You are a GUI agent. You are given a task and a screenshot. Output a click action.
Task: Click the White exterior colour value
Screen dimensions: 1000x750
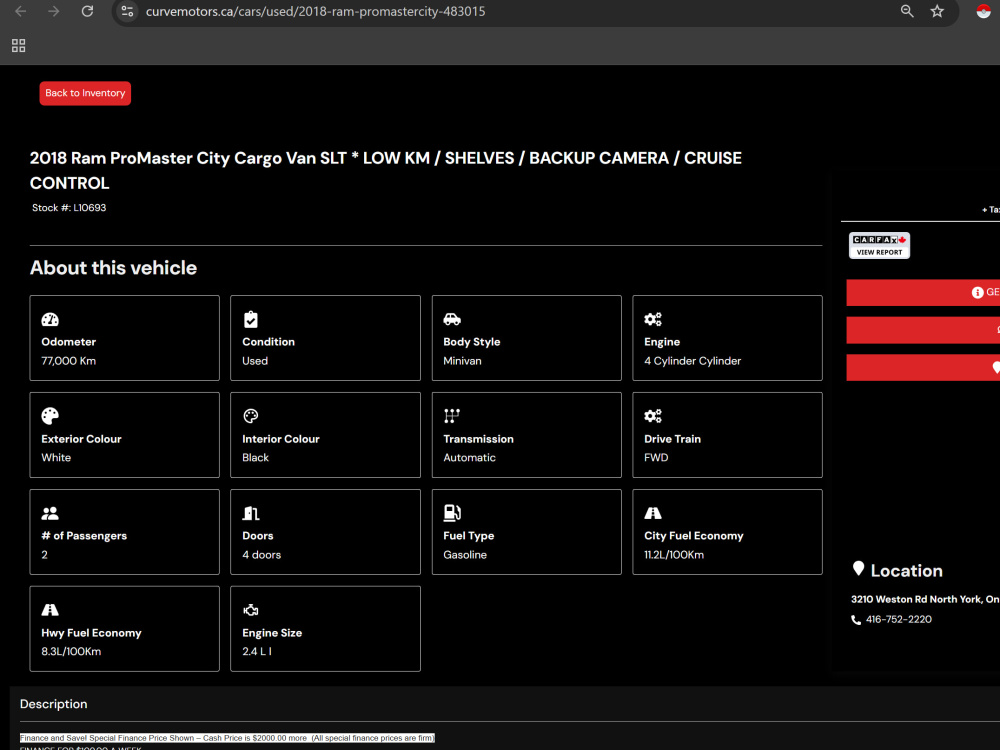pyautogui.click(x=56, y=458)
